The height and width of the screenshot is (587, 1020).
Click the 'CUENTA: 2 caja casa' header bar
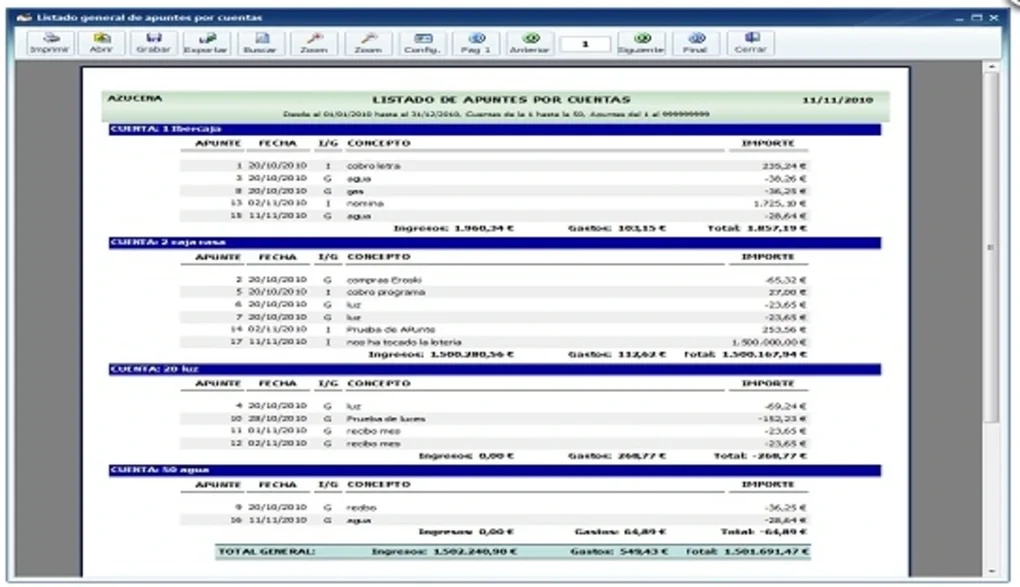(x=494, y=243)
